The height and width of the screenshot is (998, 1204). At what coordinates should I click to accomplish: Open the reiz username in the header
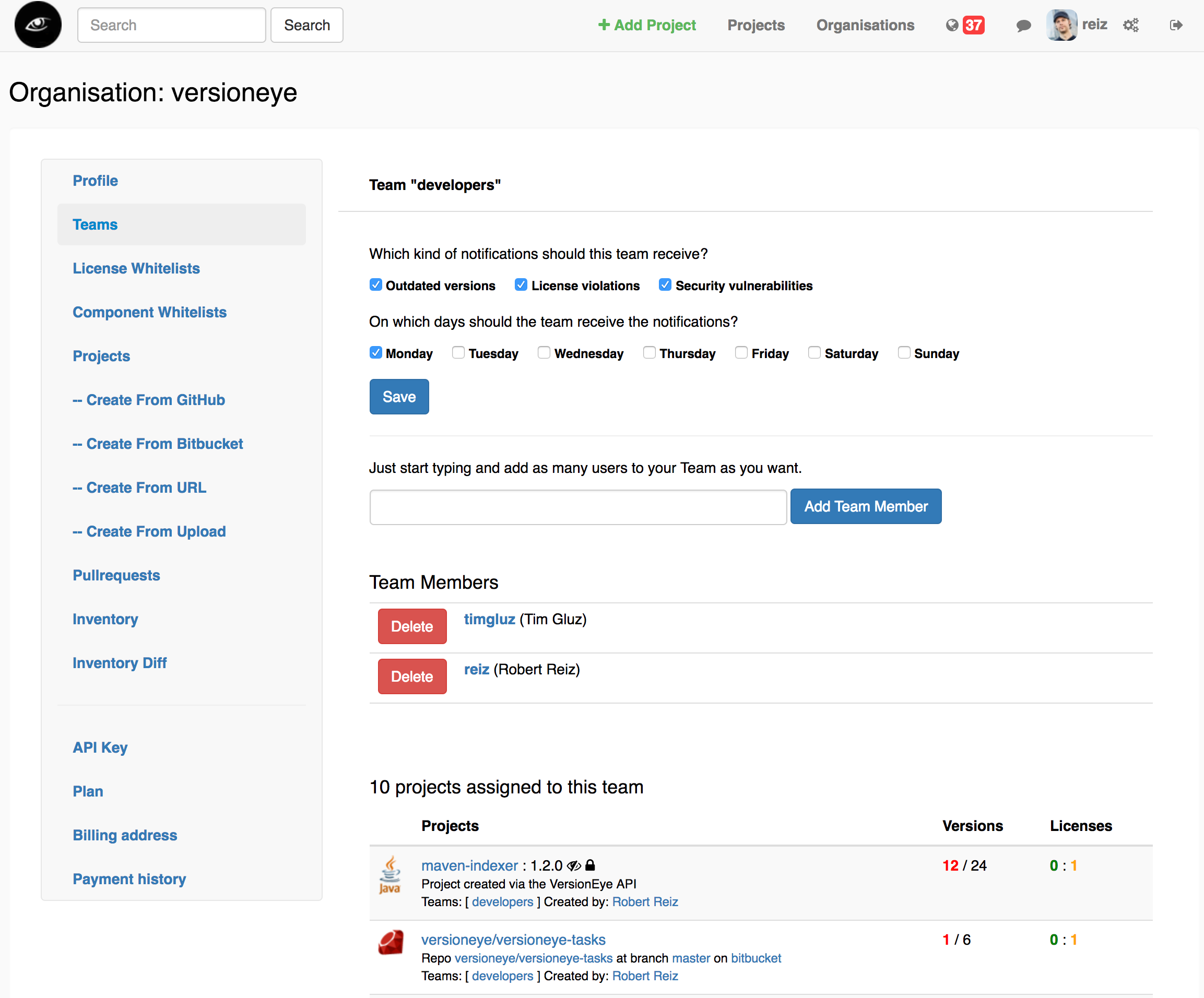click(1094, 25)
